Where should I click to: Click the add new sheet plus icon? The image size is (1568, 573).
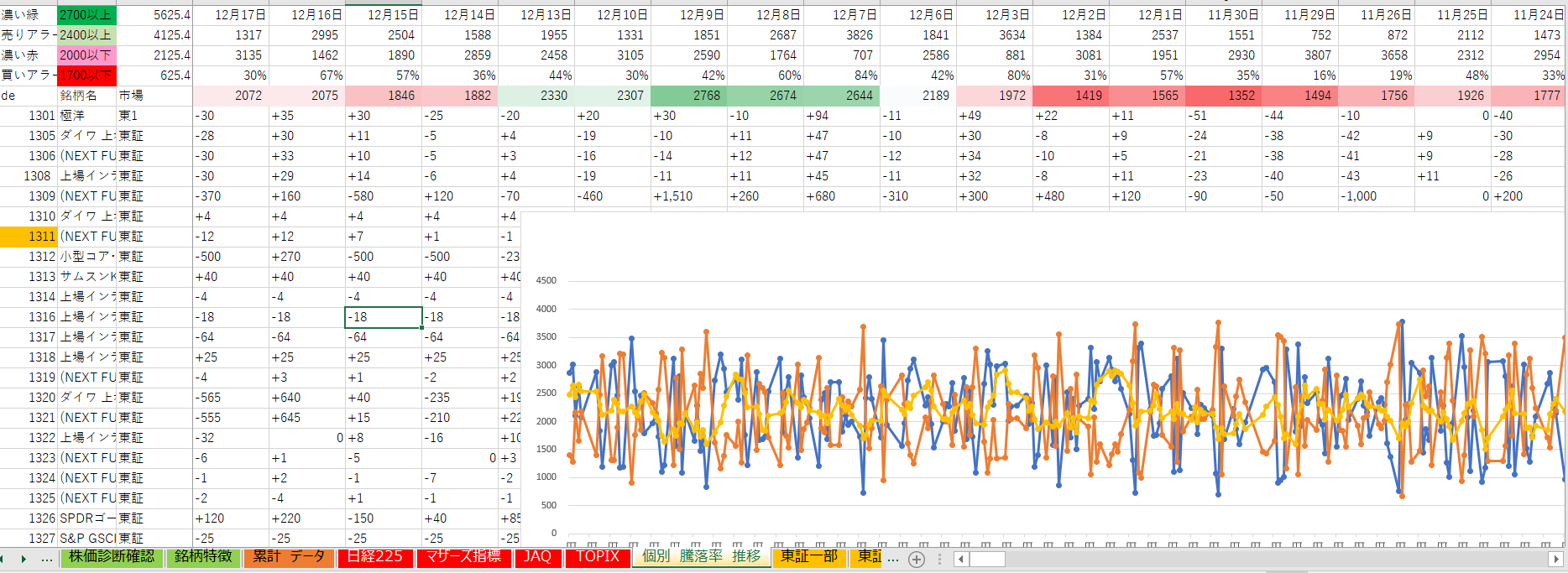coord(917,559)
